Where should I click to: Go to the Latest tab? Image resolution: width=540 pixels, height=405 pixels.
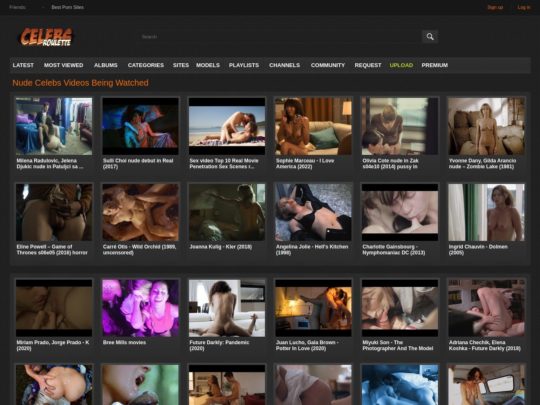pos(23,65)
